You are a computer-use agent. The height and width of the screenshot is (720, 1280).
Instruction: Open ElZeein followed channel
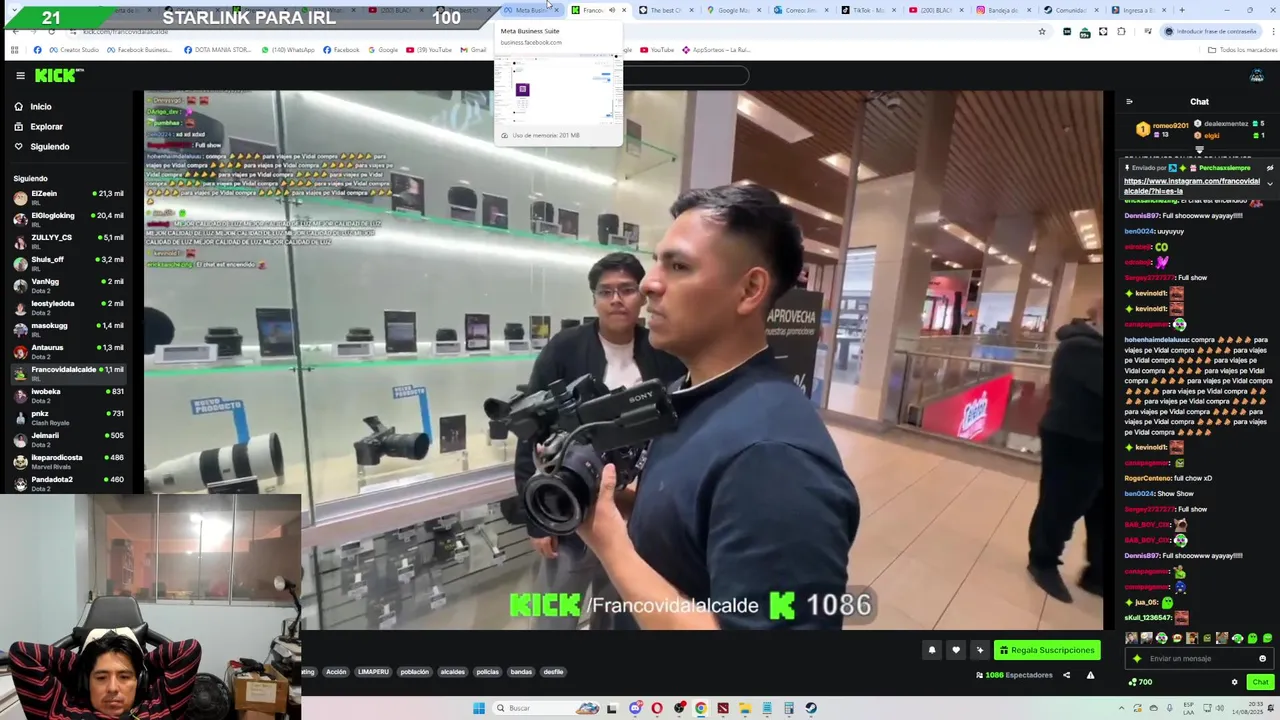(68, 197)
